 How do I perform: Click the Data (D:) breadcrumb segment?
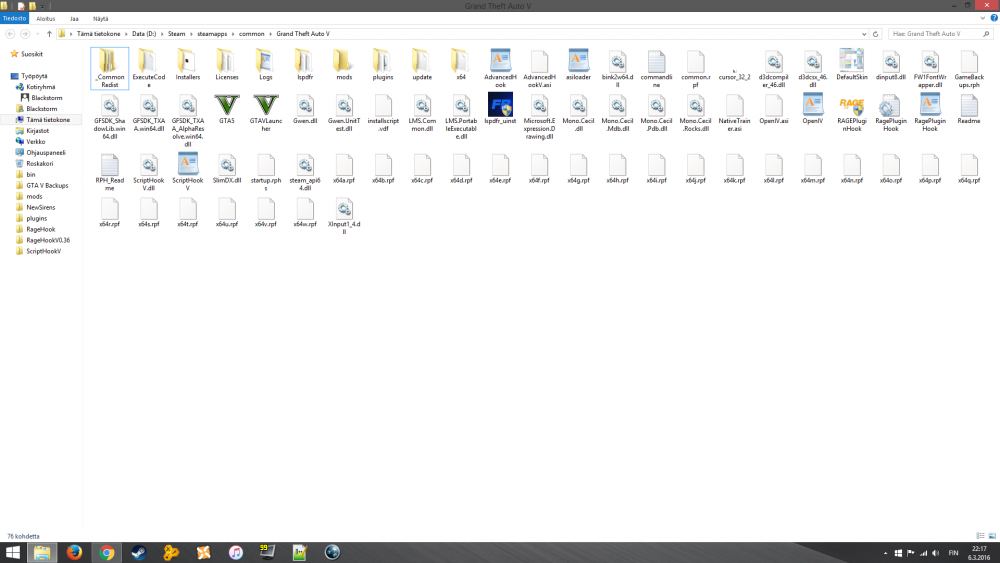point(143,34)
